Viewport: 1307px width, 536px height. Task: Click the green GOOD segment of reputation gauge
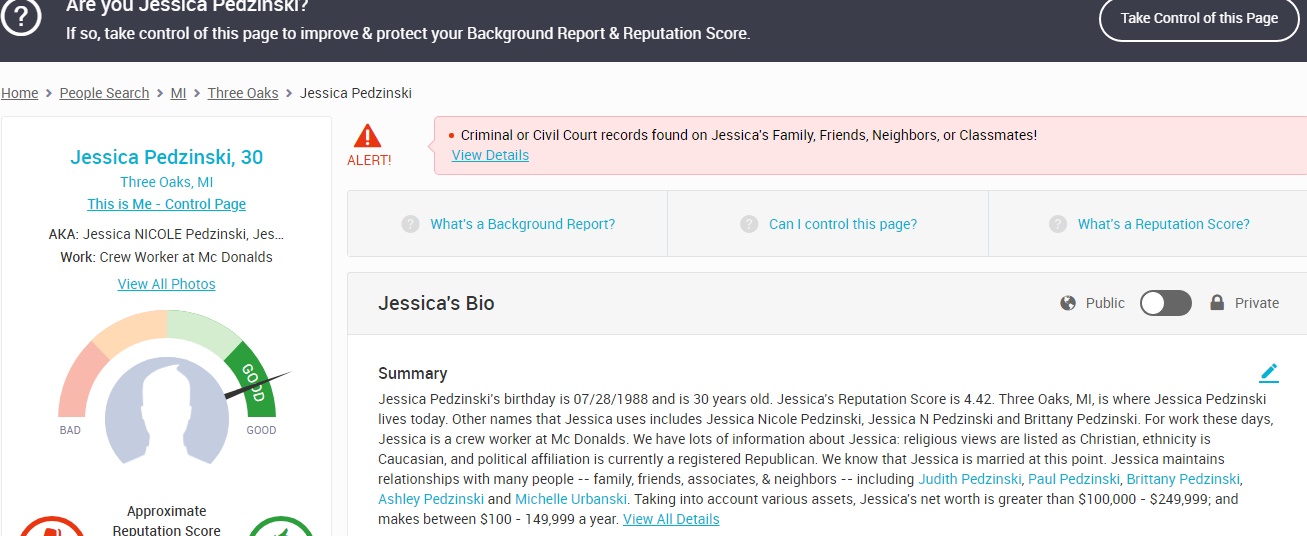pyautogui.click(x=252, y=378)
